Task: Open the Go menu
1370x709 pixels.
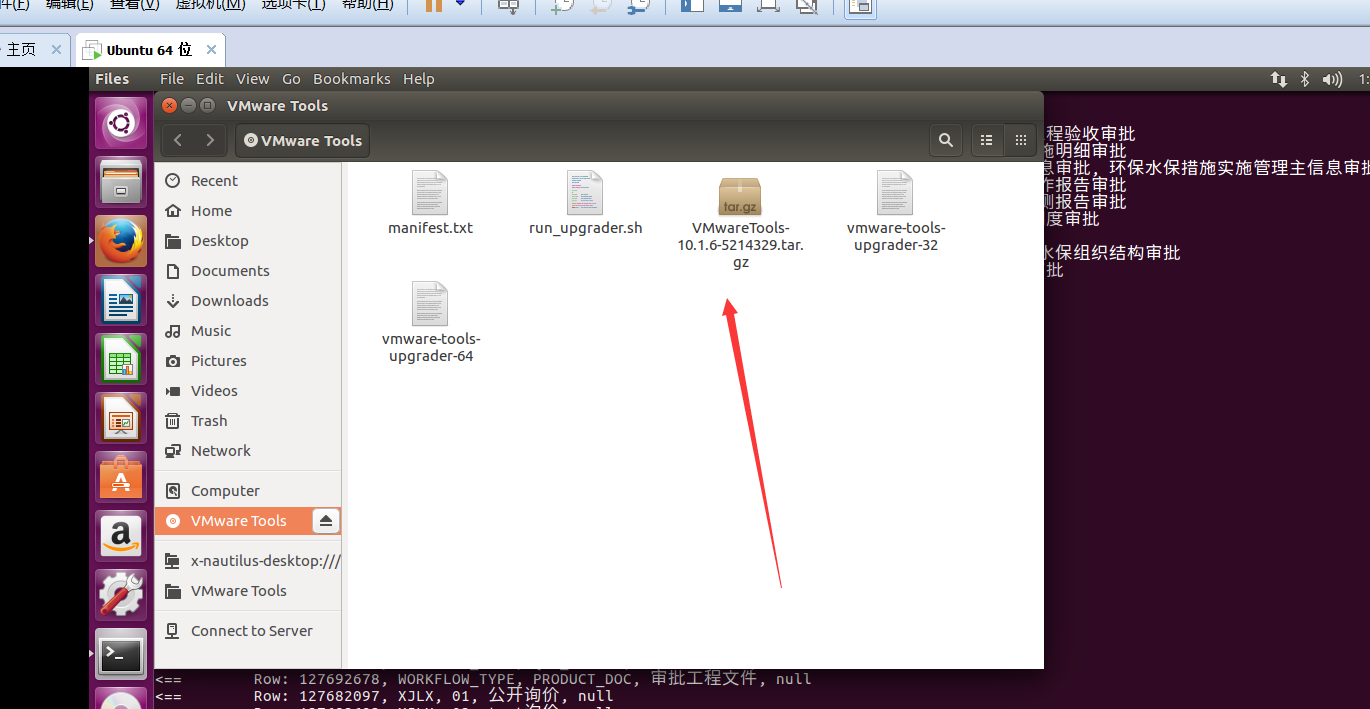Action: click(291, 79)
